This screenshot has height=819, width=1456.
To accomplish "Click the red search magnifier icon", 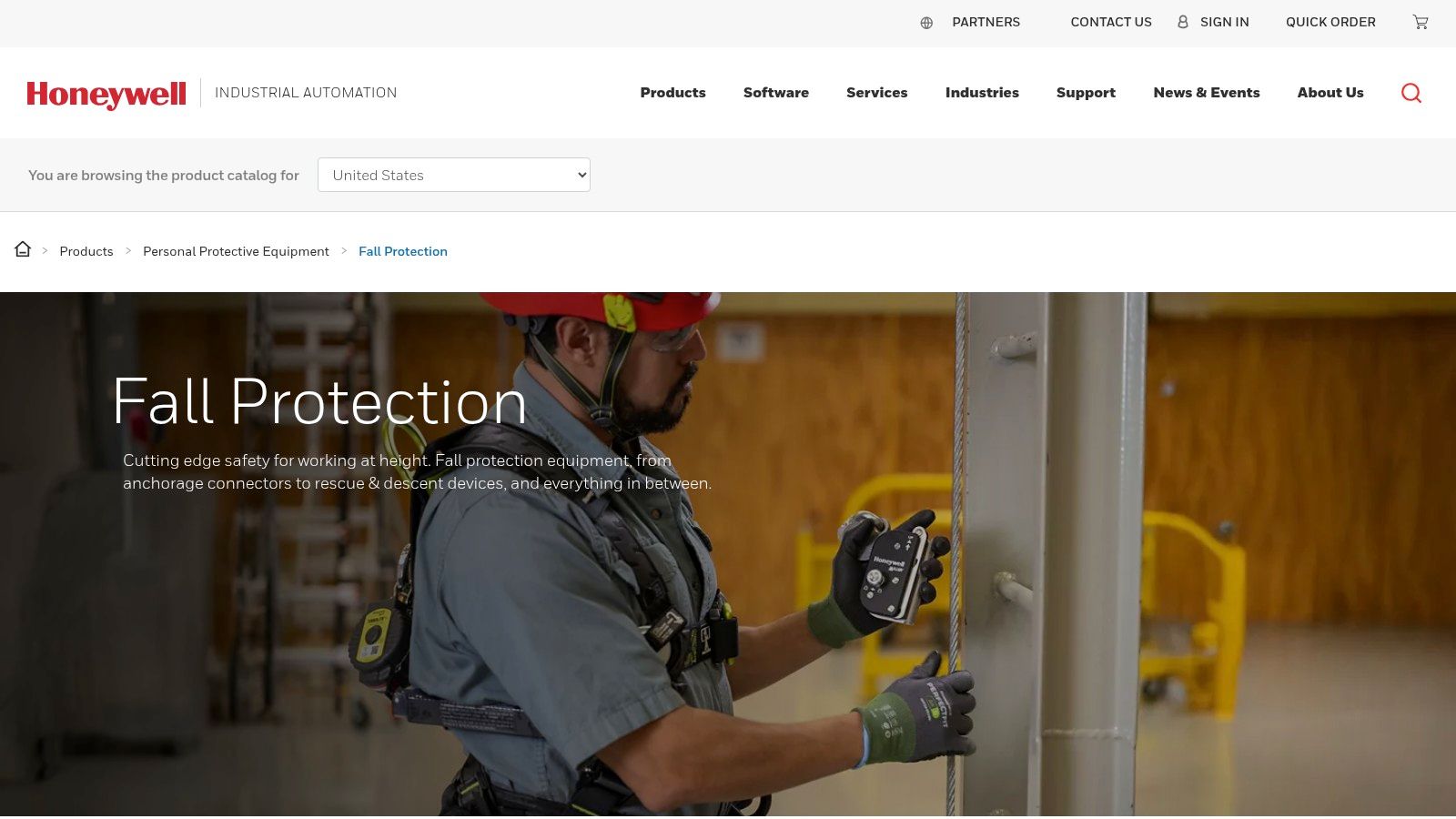I will point(1411,93).
